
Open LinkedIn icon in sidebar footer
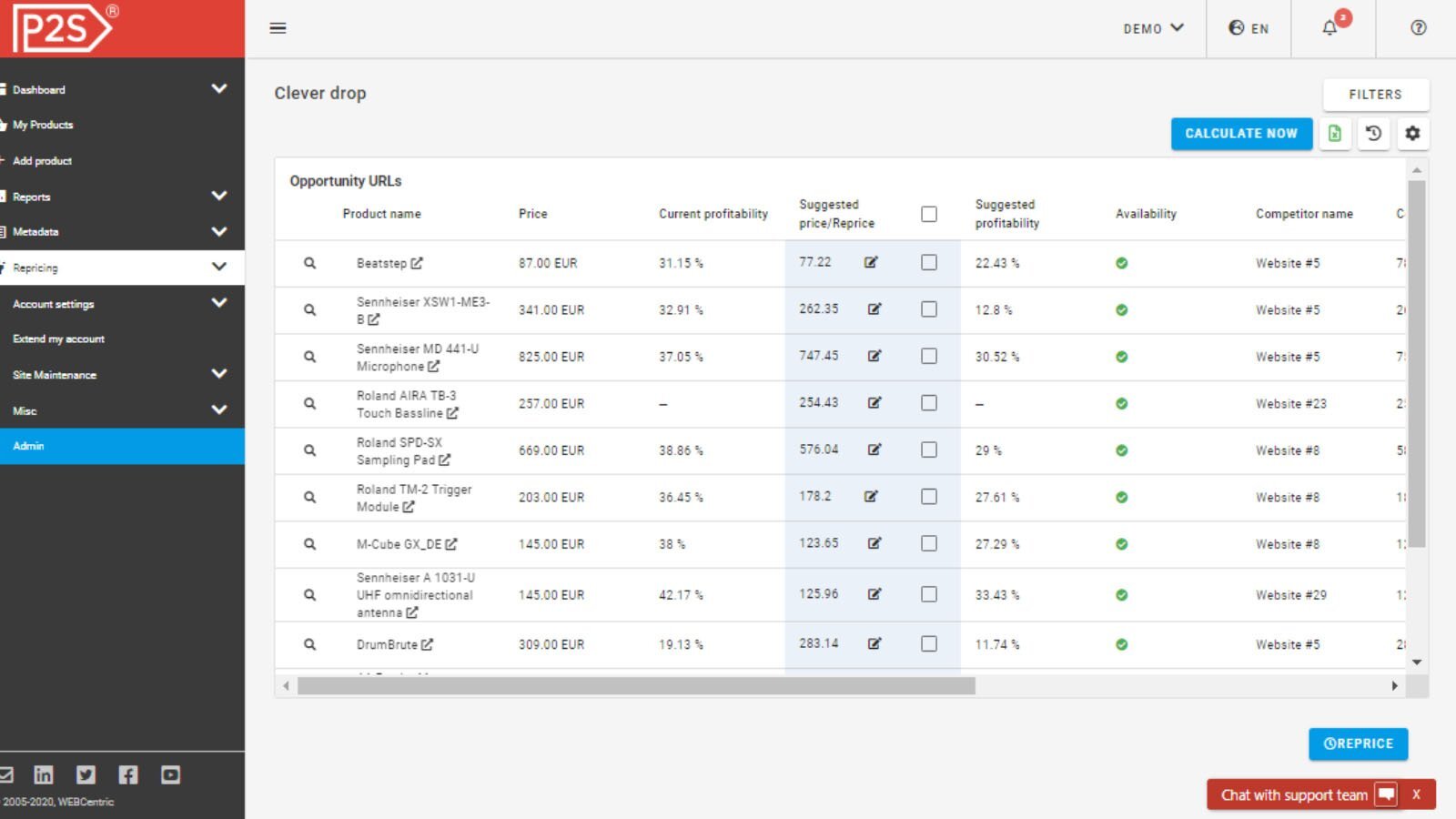[44, 774]
